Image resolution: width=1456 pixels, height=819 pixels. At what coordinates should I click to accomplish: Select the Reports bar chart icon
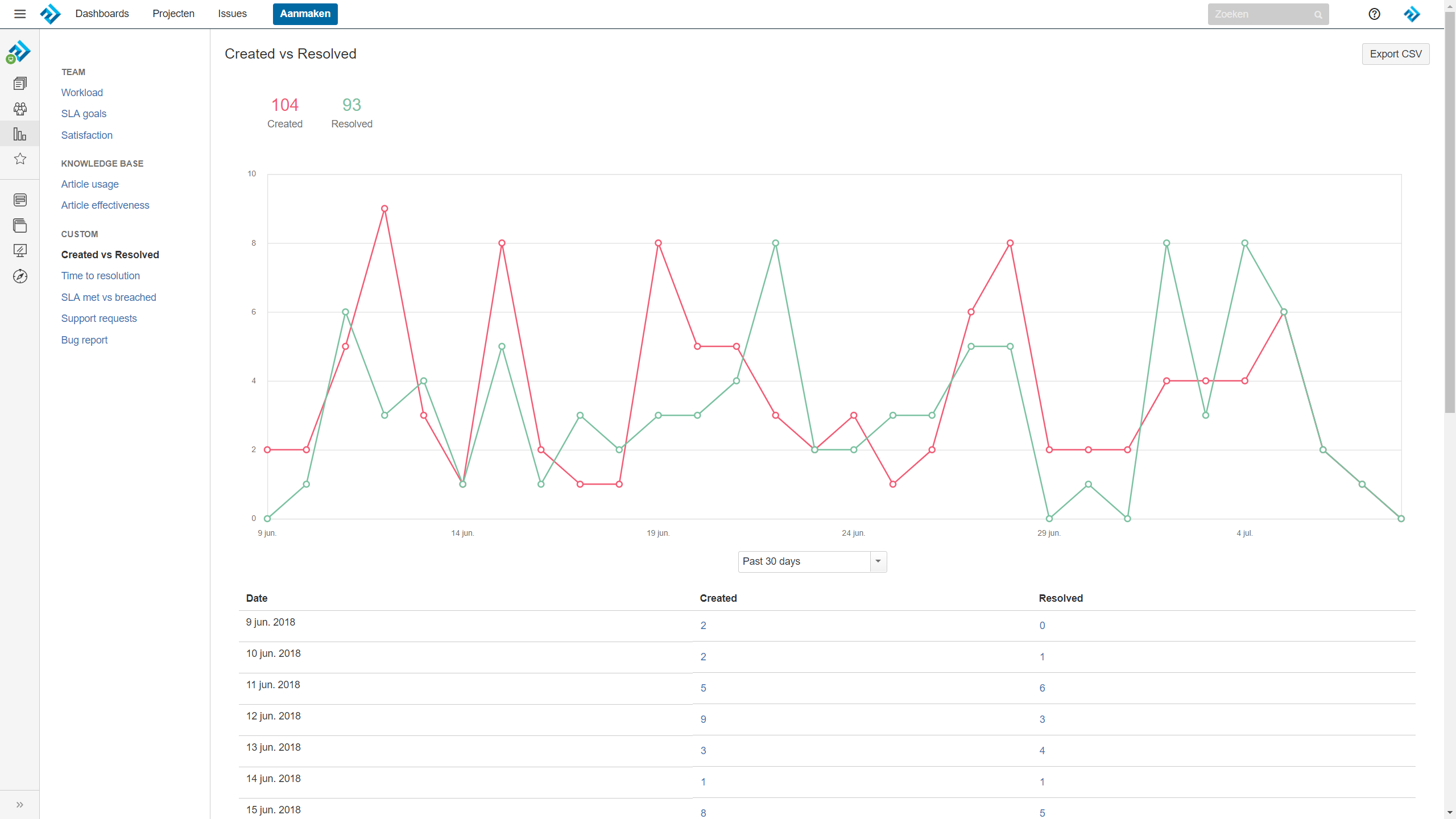[20, 134]
